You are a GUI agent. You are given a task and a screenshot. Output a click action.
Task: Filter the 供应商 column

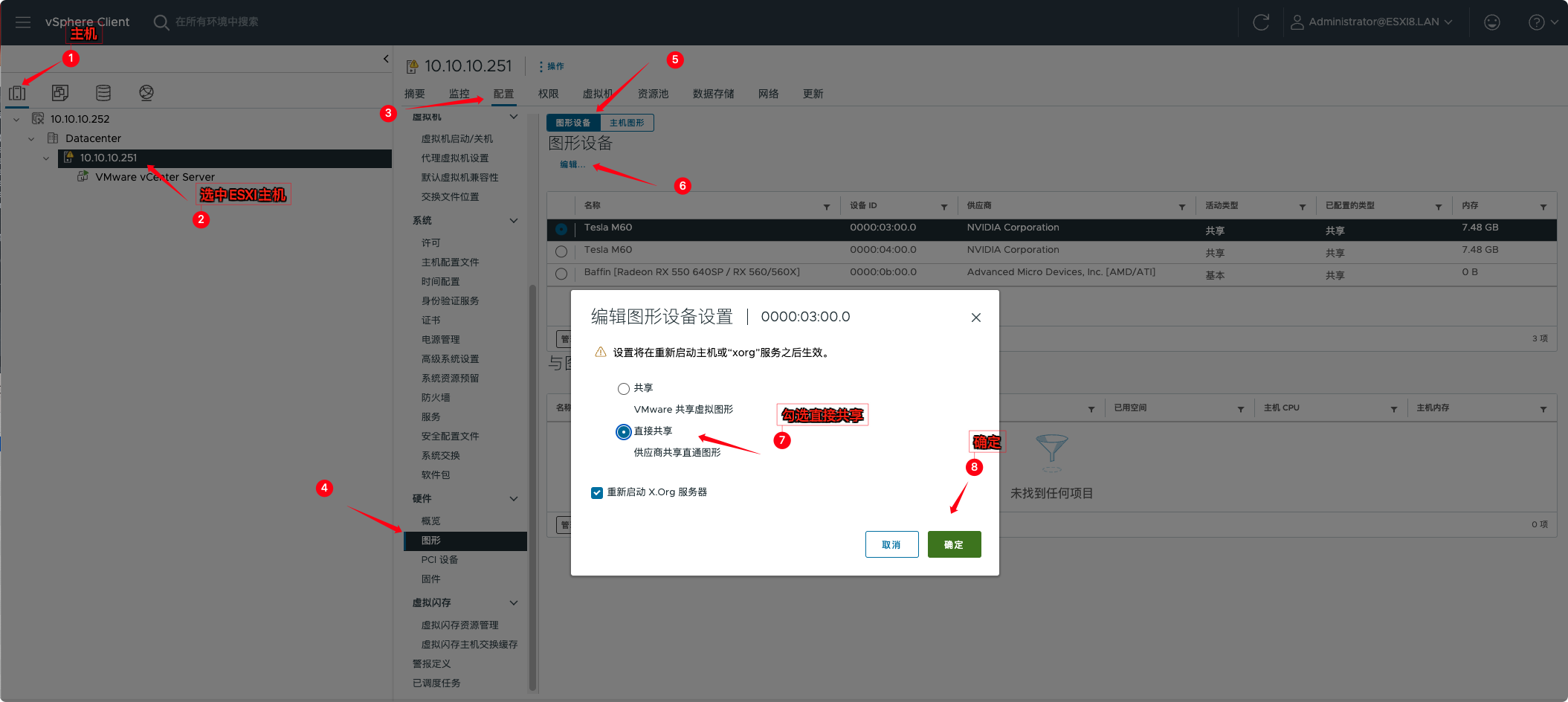click(1182, 207)
